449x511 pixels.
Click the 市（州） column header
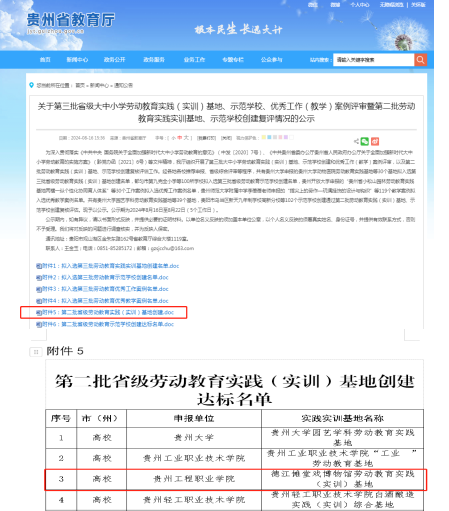click(102, 418)
